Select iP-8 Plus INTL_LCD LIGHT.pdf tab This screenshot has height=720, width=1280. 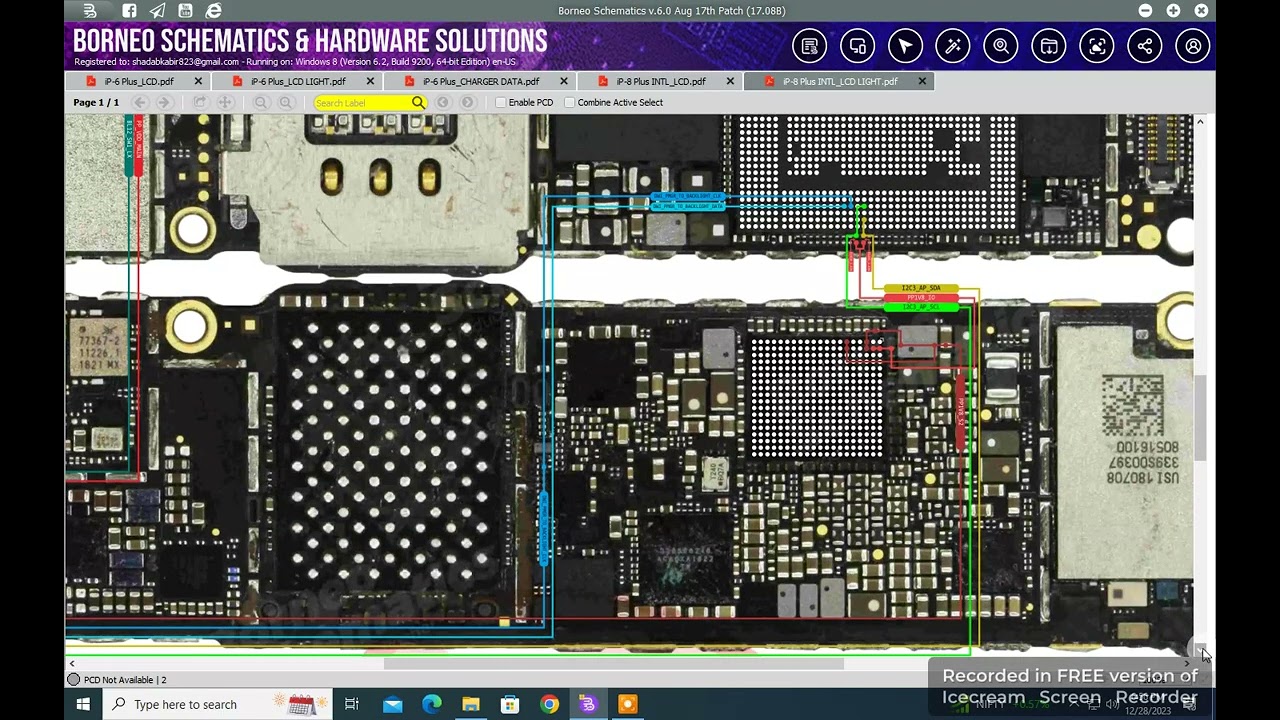tap(840, 82)
